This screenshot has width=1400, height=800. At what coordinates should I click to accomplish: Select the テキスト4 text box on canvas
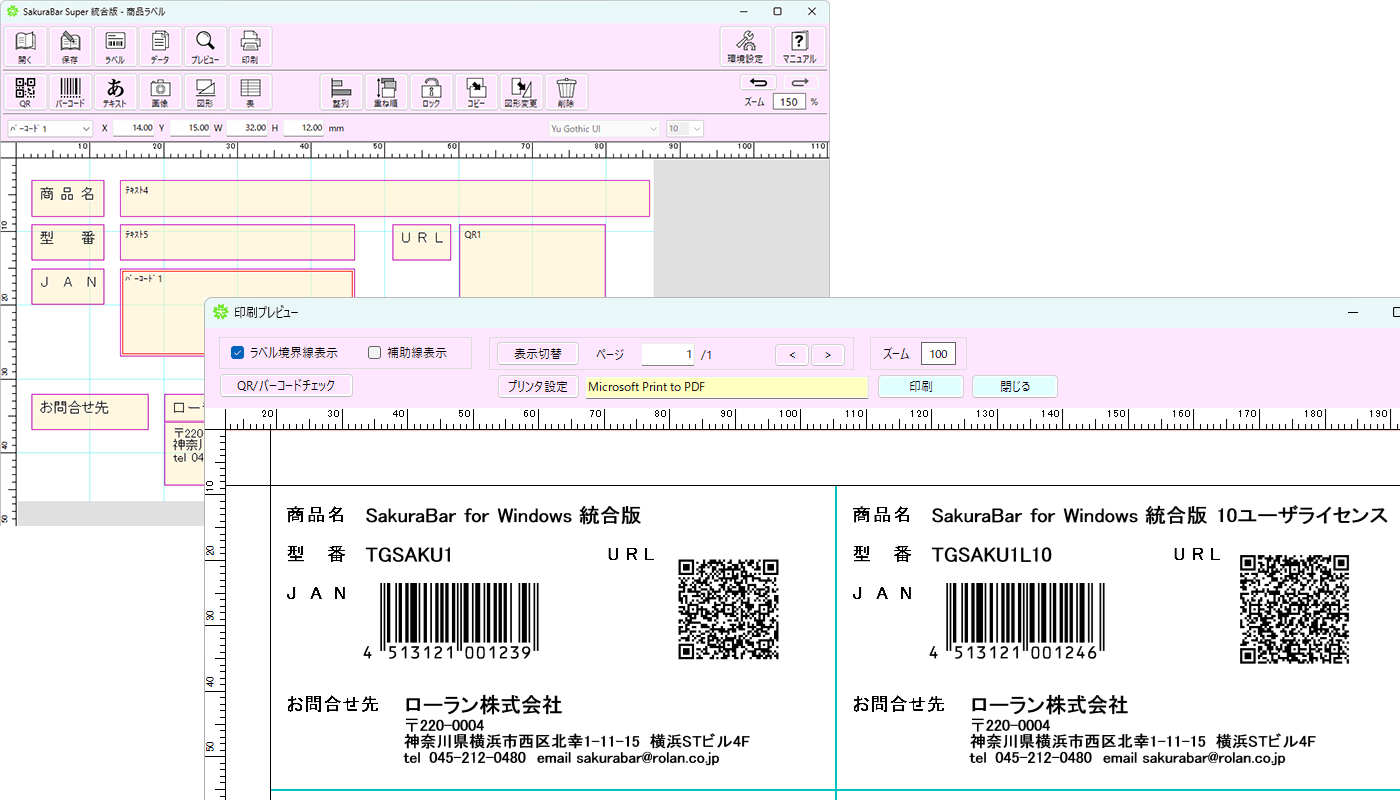(x=385, y=198)
